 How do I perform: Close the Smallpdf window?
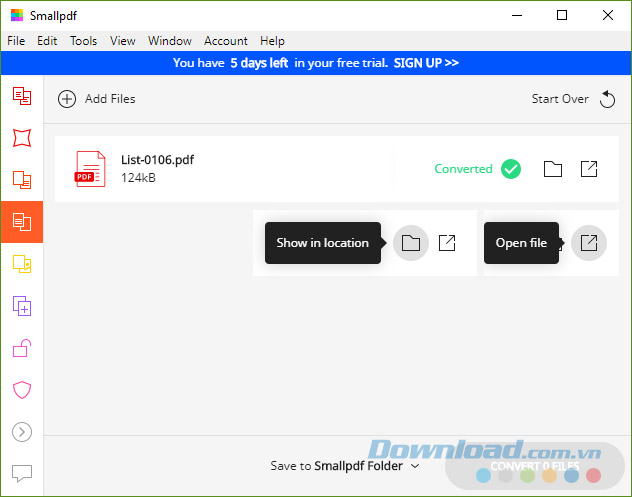[x=608, y=15]
